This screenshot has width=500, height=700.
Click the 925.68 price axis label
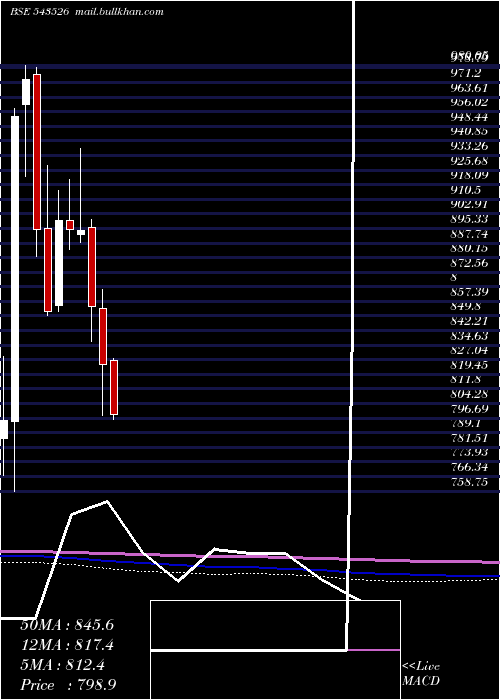469,161
